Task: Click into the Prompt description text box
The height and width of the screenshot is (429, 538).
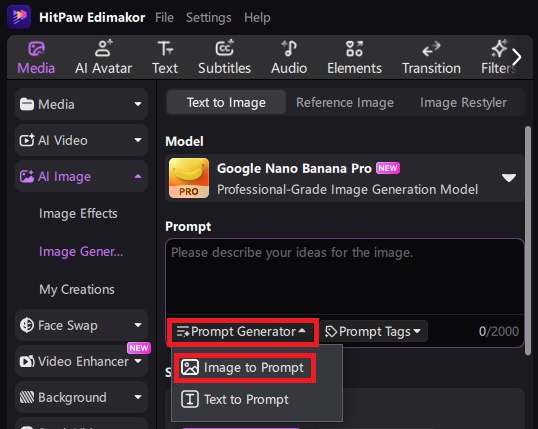Action: click(x=344, y=277)
